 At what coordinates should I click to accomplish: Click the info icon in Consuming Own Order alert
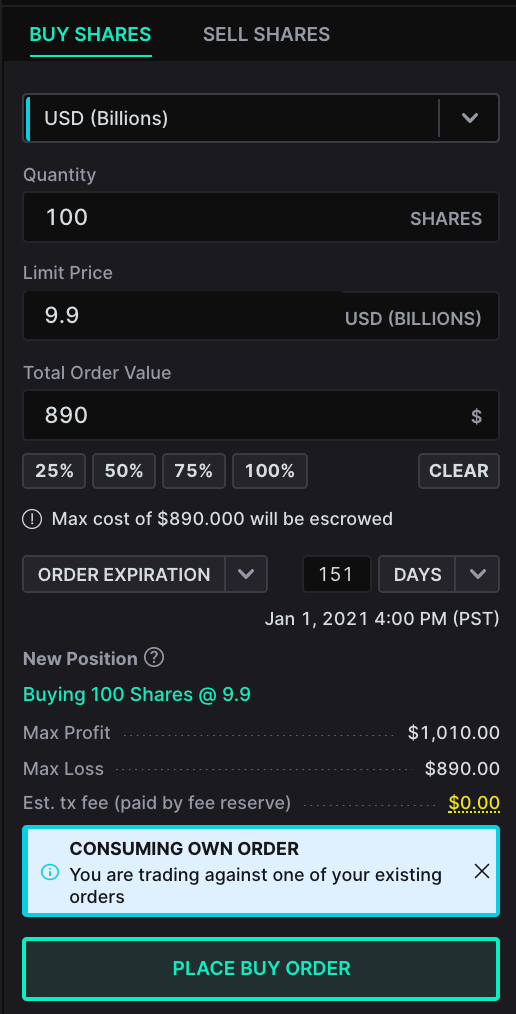point(50,872)
